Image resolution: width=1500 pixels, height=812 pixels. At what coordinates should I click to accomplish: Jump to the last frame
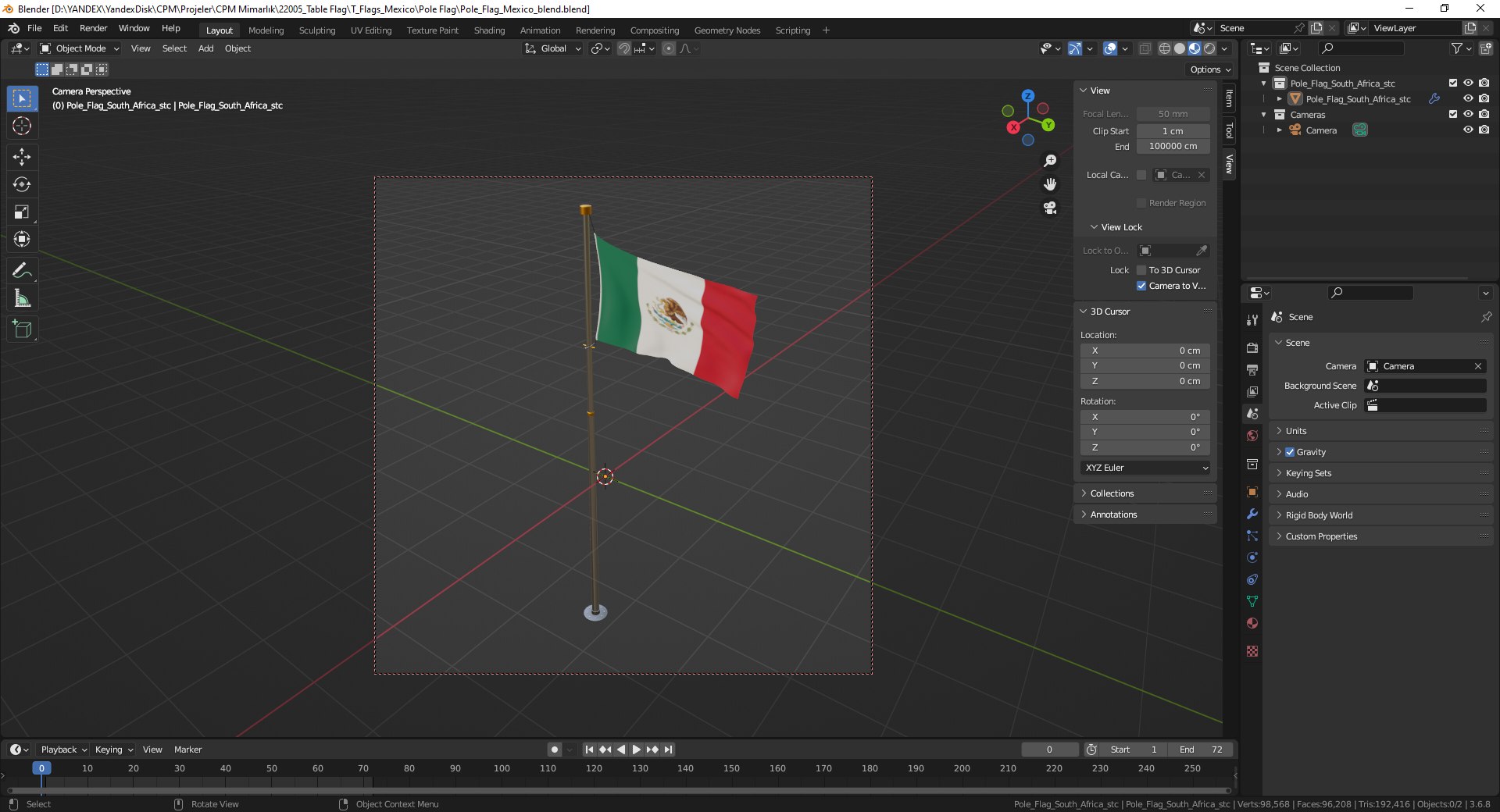[668, 750]
